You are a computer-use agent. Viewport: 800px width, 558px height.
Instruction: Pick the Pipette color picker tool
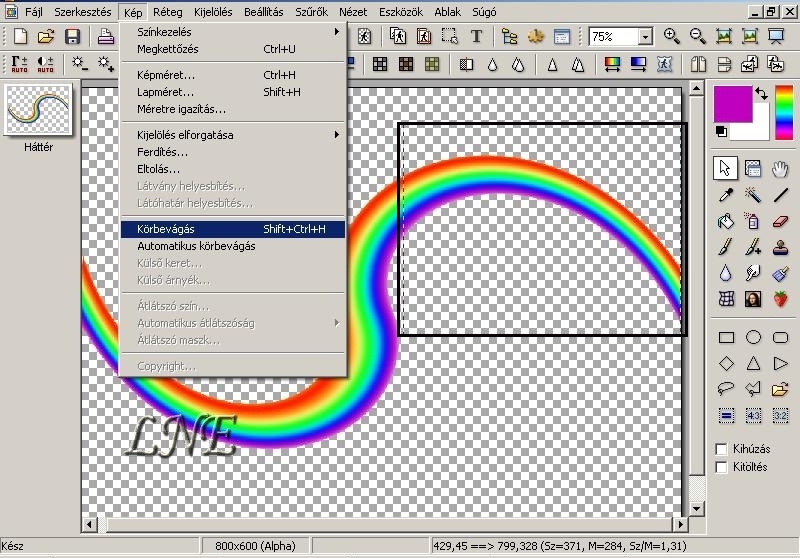[727, 196]
